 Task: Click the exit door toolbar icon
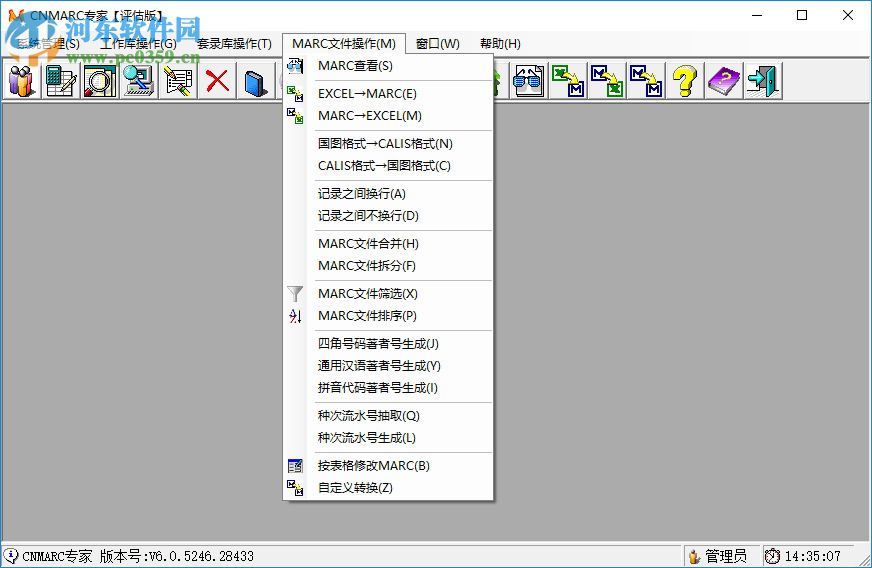(763, 81)
